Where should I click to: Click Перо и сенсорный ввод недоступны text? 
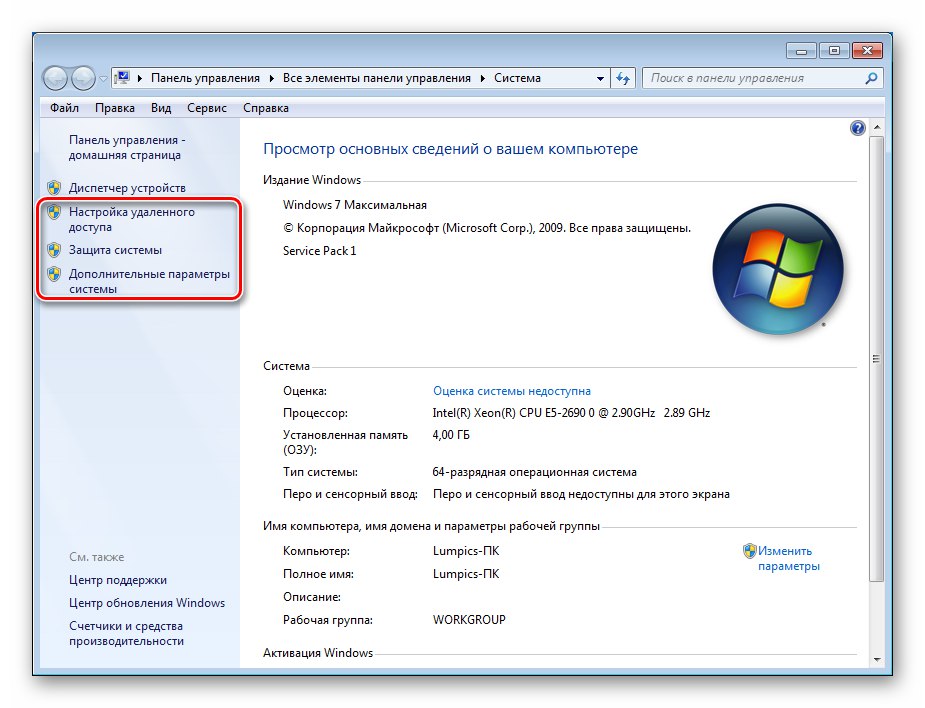coord(581,494)
